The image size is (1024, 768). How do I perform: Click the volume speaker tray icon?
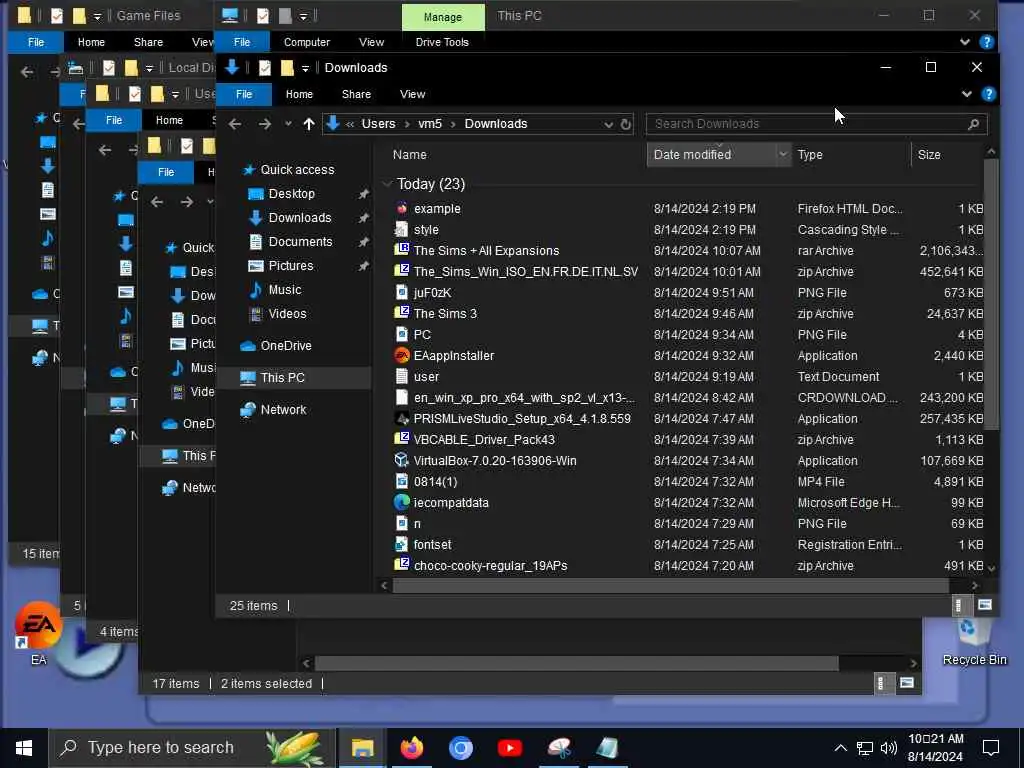click(888, 748)
